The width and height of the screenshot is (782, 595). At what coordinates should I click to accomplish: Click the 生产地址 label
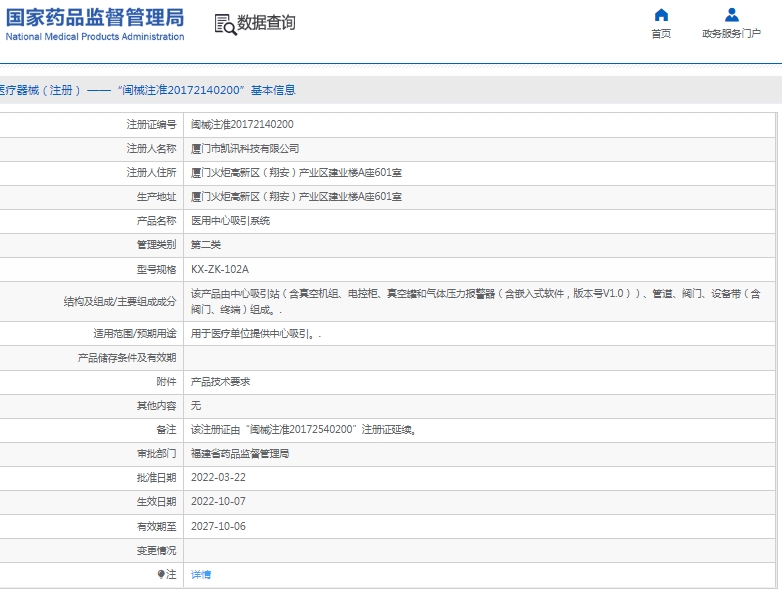(x=157, y=197)
